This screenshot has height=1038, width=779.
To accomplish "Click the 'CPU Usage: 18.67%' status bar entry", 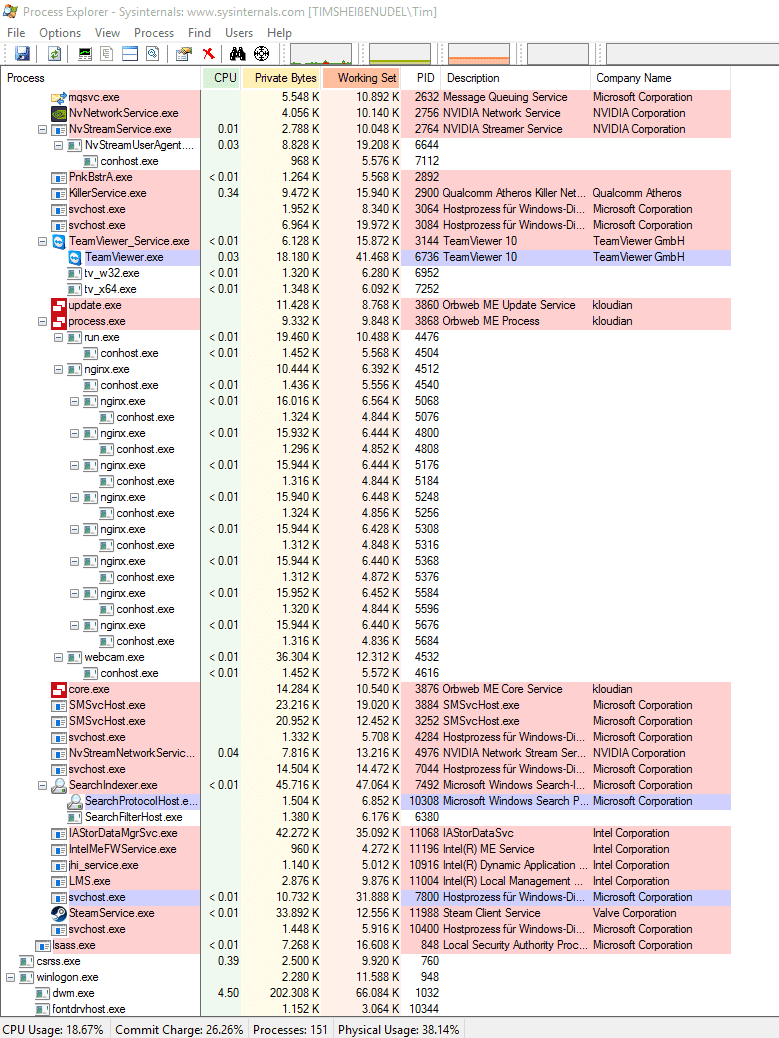I will [54, 1029].
